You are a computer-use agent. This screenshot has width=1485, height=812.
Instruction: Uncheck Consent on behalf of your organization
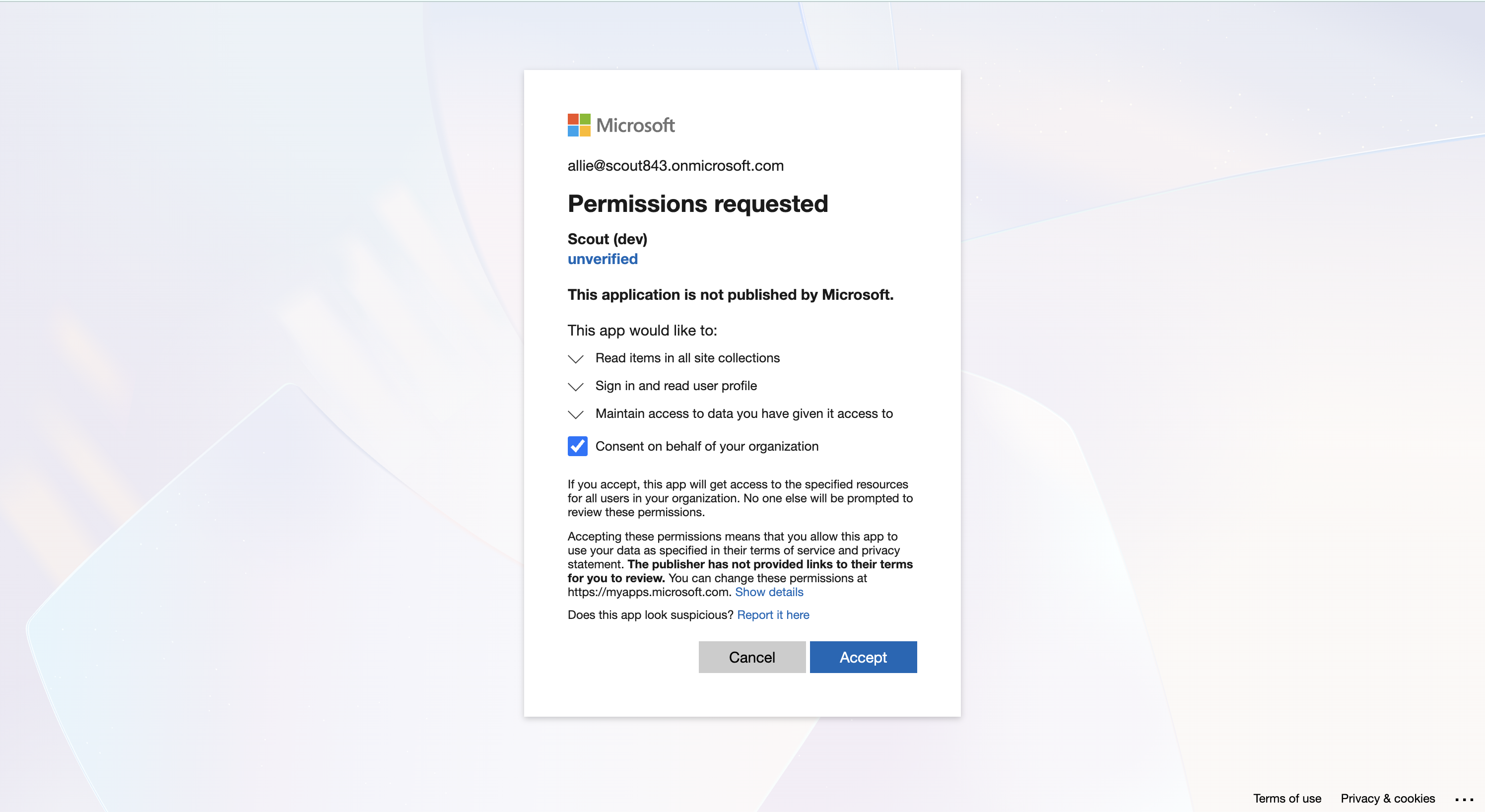click(x=577, y=446)
